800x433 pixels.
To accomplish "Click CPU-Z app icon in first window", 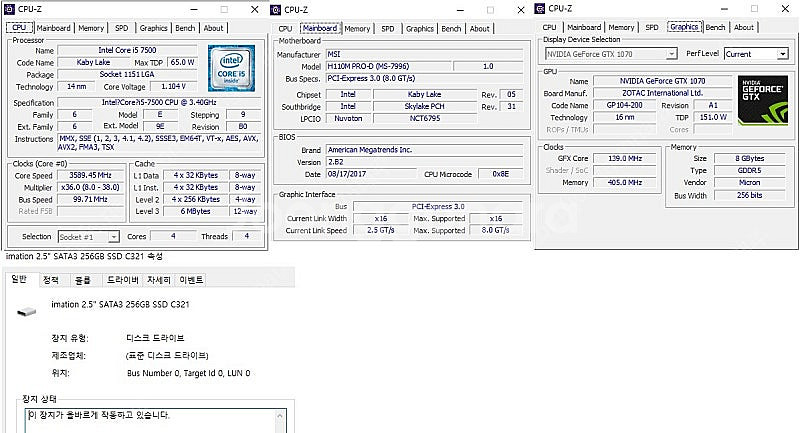I will [9, 9].
